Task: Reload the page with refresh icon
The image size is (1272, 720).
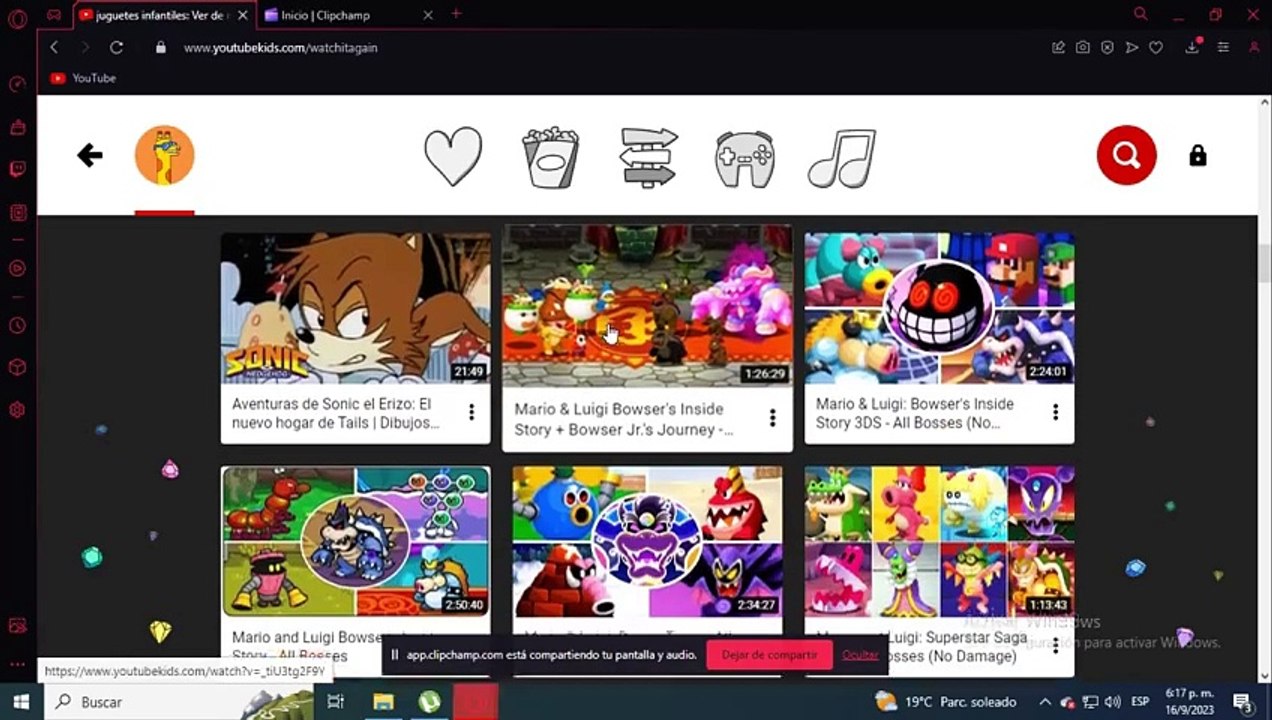Action: pyautogui.click(x=116, y=47)
